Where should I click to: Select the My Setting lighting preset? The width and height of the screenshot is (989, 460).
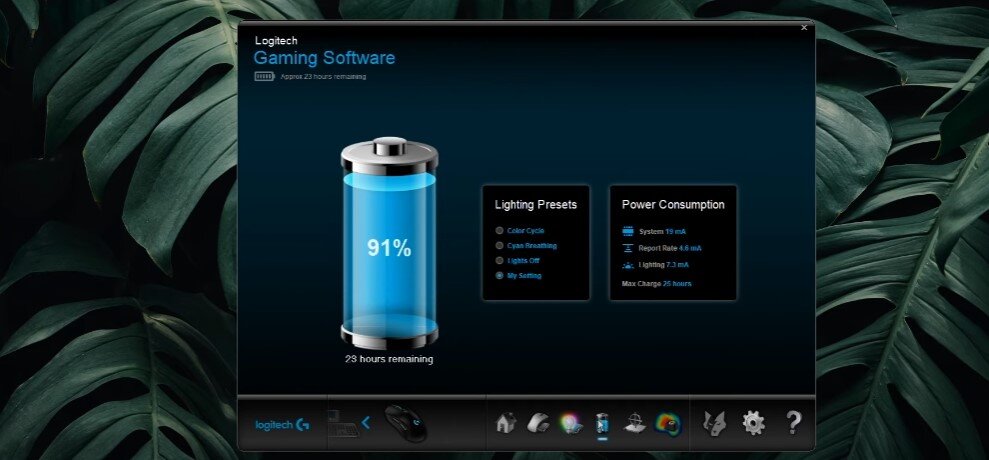coord(518,276)
